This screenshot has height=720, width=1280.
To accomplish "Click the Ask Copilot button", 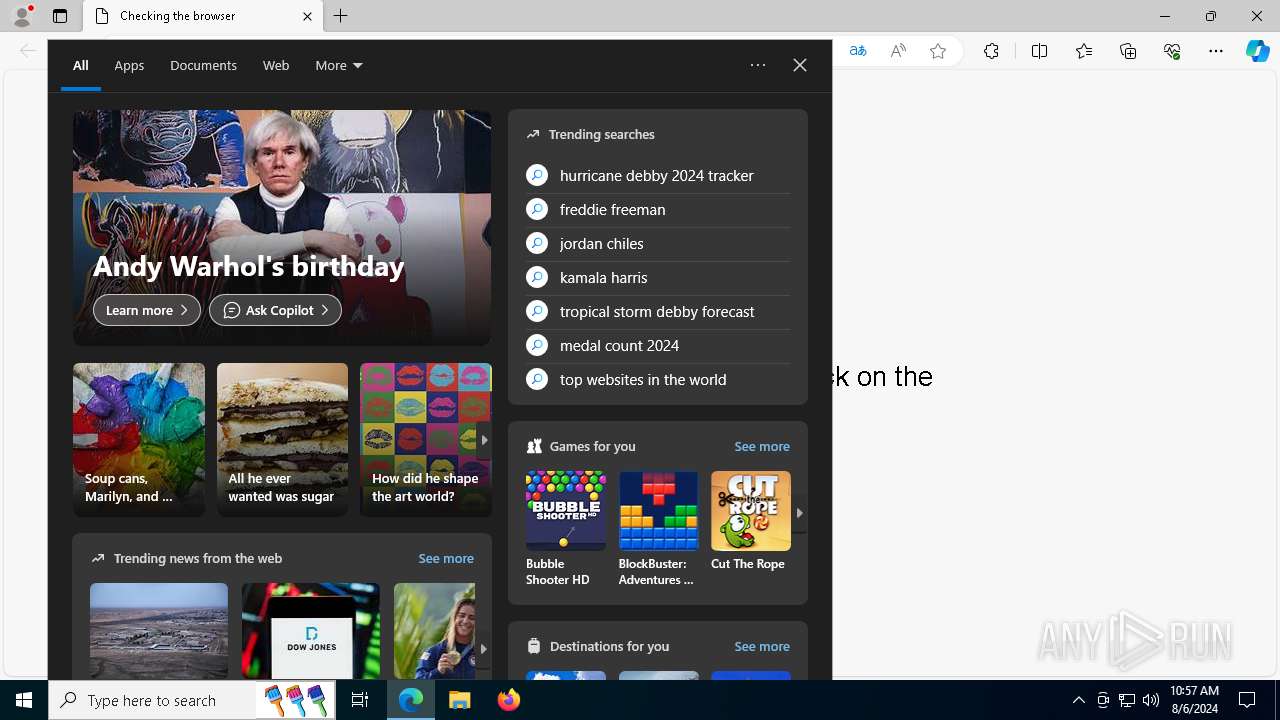I will click(275, 310).
